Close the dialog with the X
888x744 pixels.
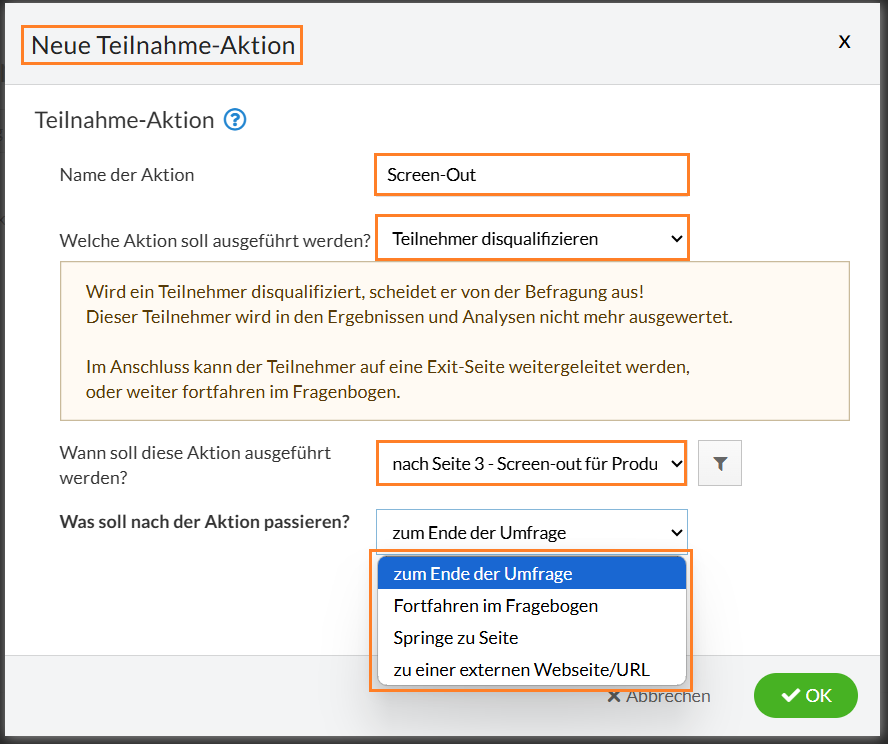click(844, 41)
